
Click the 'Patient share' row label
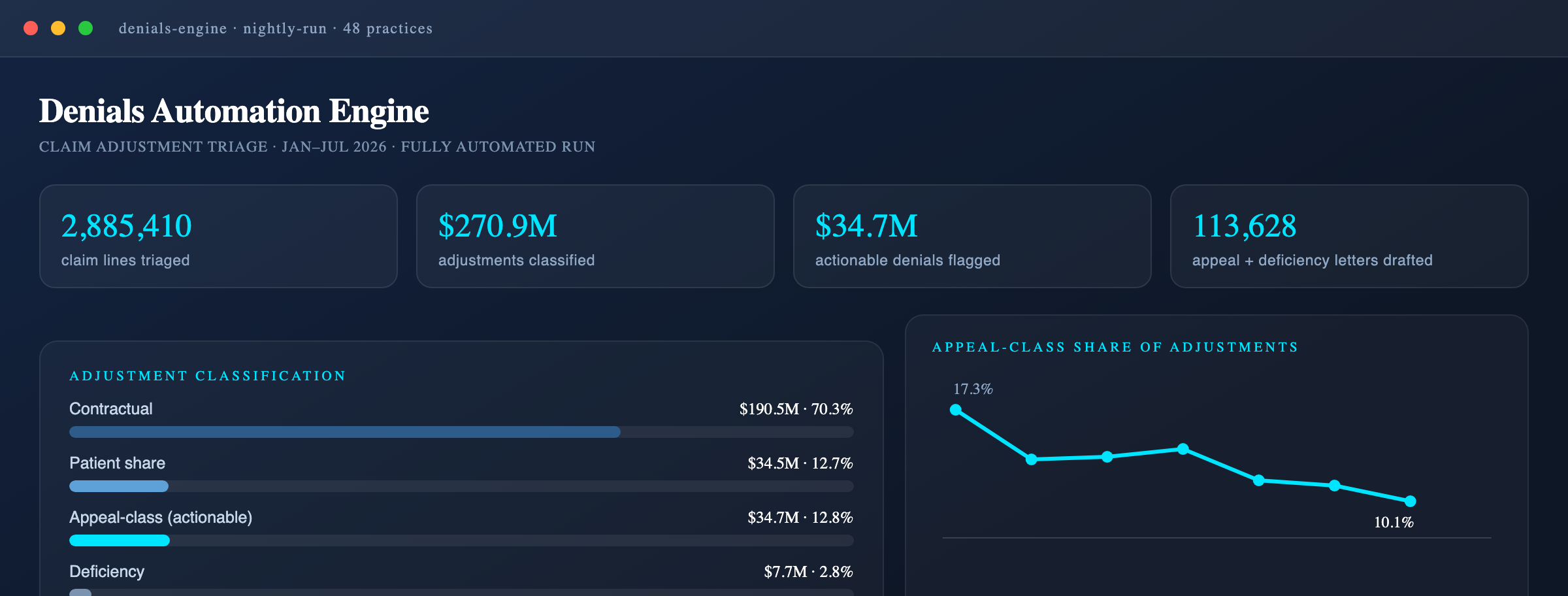click(x=118, y=463)
